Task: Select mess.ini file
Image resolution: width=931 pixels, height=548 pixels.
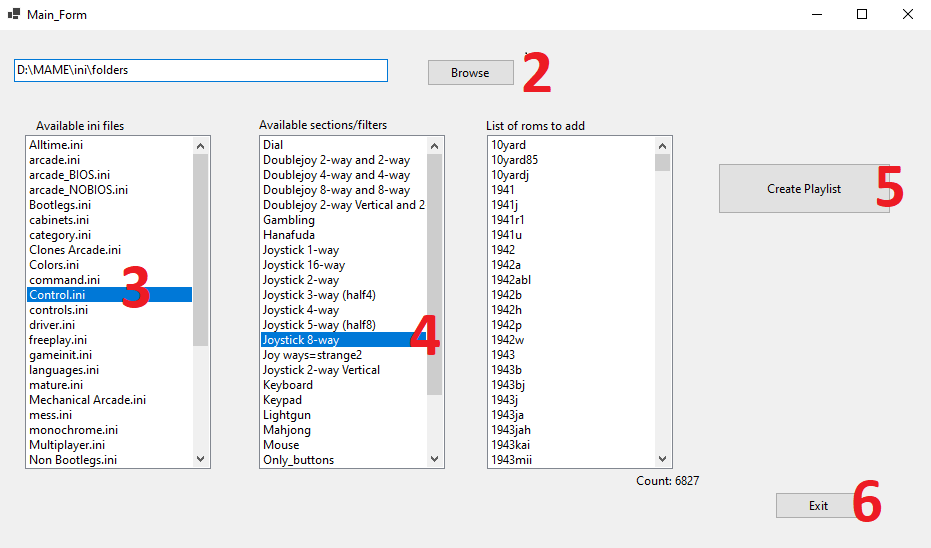Action: pyautogui.click(x=109, y=414)
